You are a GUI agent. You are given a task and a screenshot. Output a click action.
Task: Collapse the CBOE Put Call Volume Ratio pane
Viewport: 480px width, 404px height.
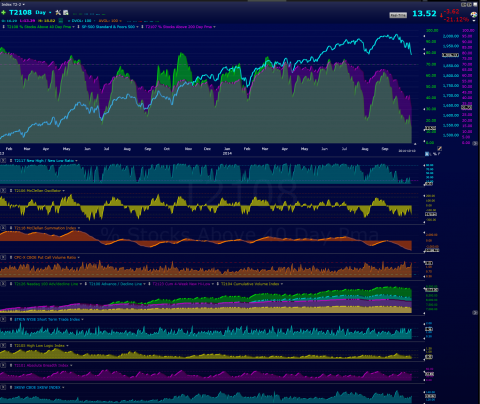[x=3, y=257]
